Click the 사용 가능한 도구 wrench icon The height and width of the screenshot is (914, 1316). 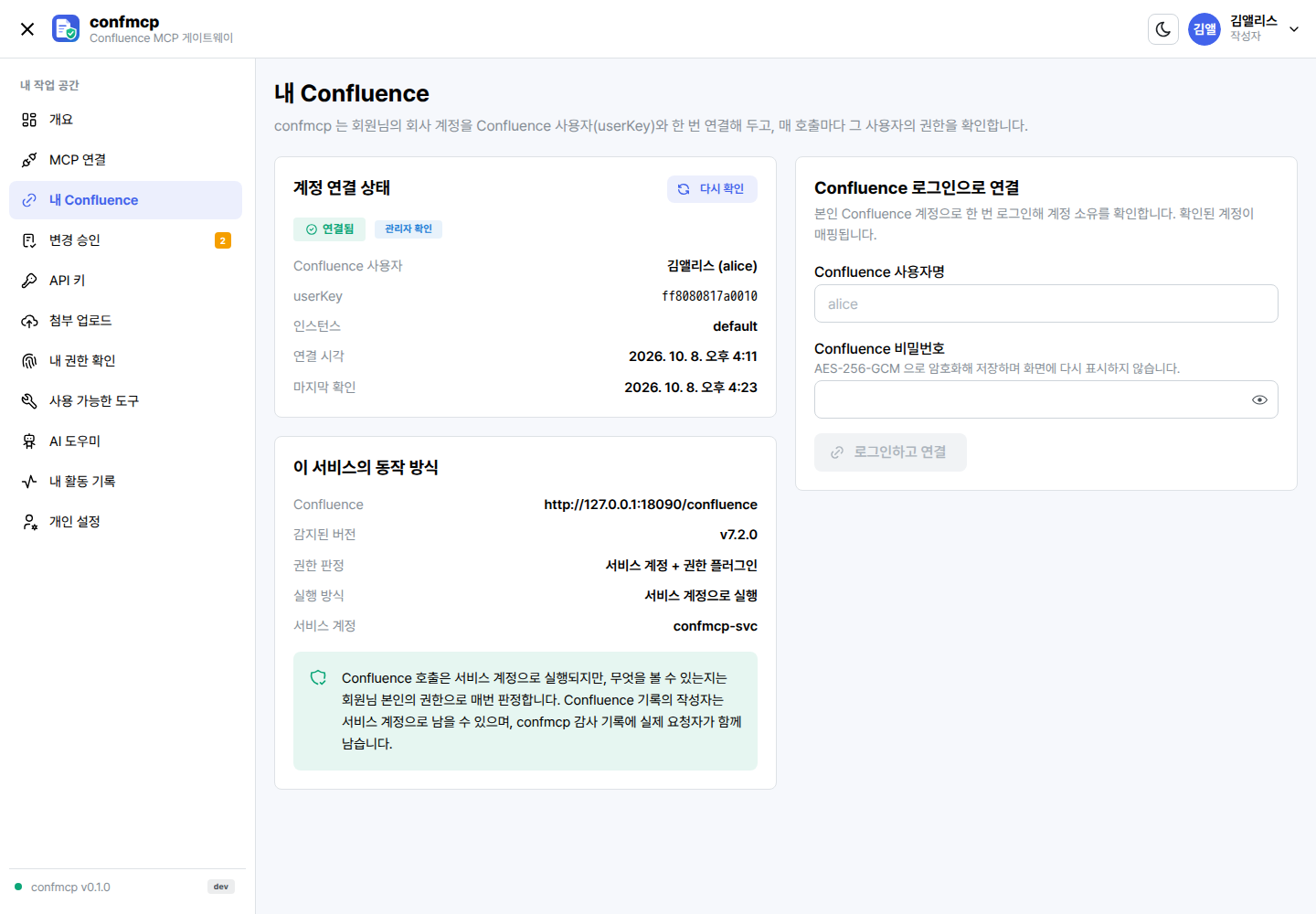pos(29,401)
